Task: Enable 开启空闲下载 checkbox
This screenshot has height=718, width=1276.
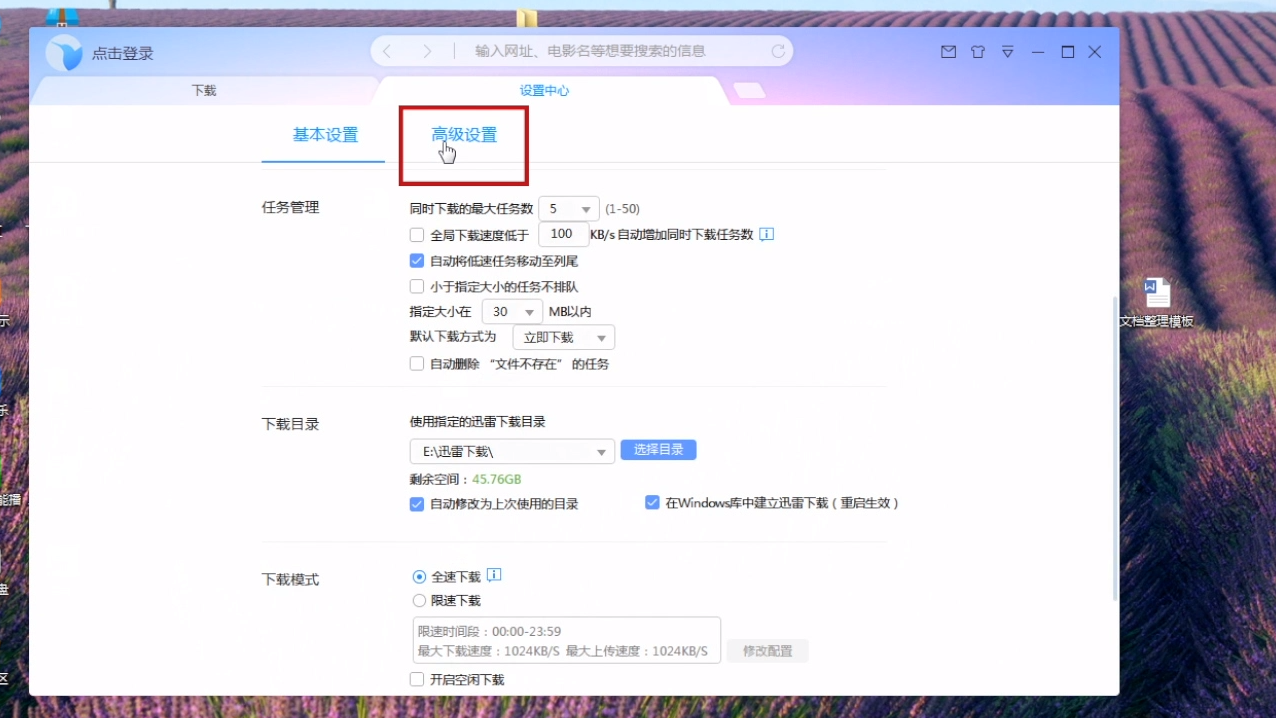Action: (417, 680)
